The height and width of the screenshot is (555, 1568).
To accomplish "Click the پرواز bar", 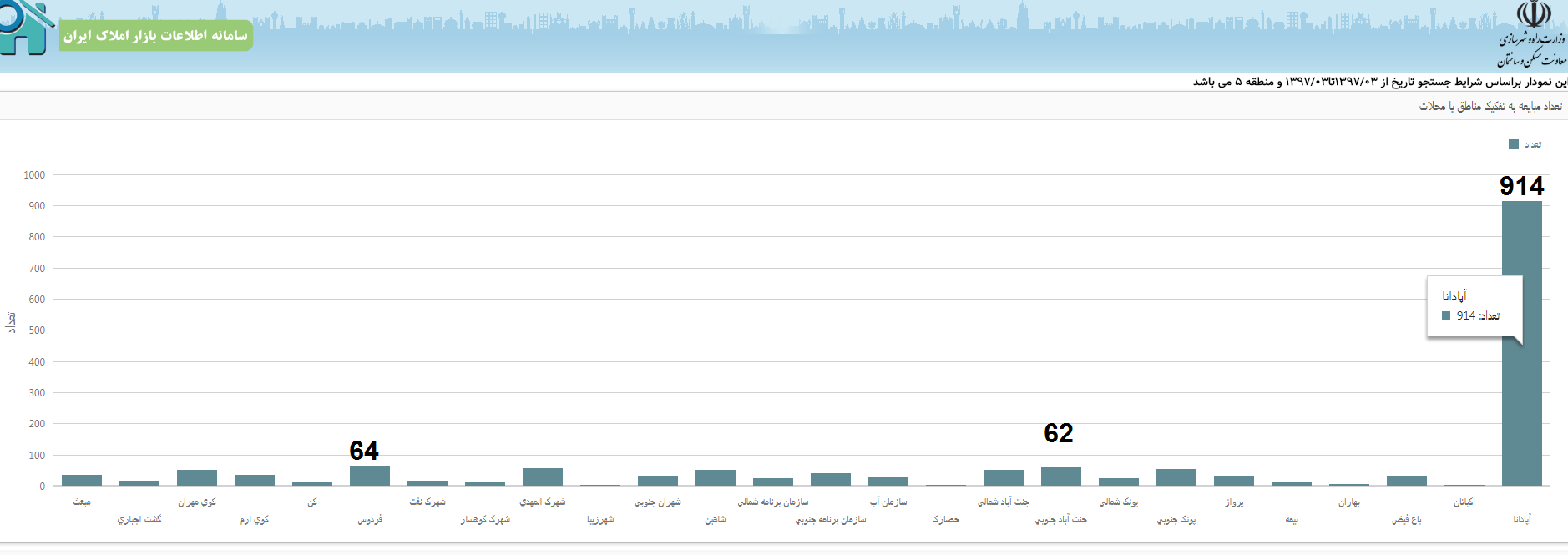I will click(x=1234, y=480).
